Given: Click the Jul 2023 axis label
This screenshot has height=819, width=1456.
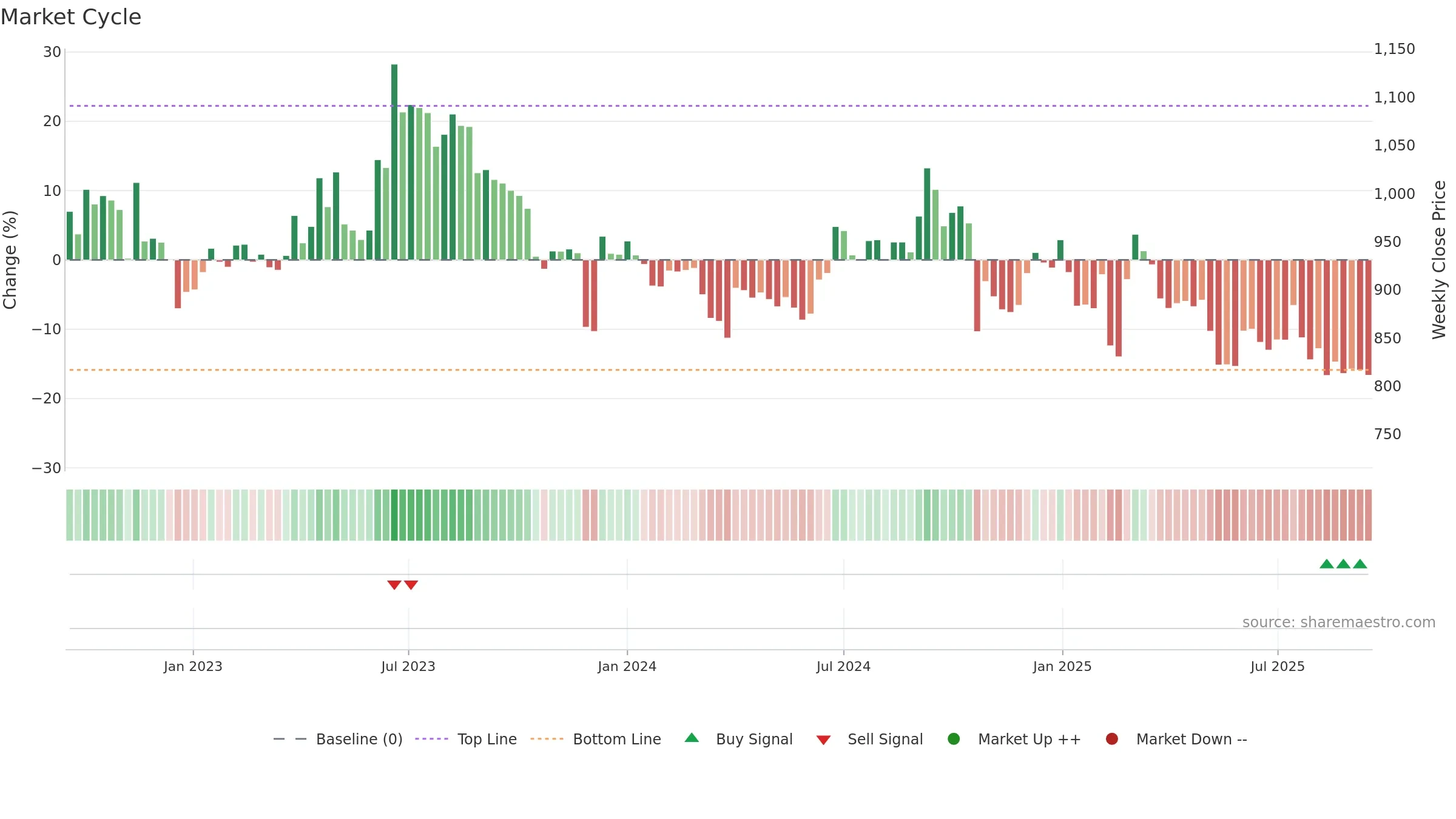Looking at the screenshot, I should (408, 666).
